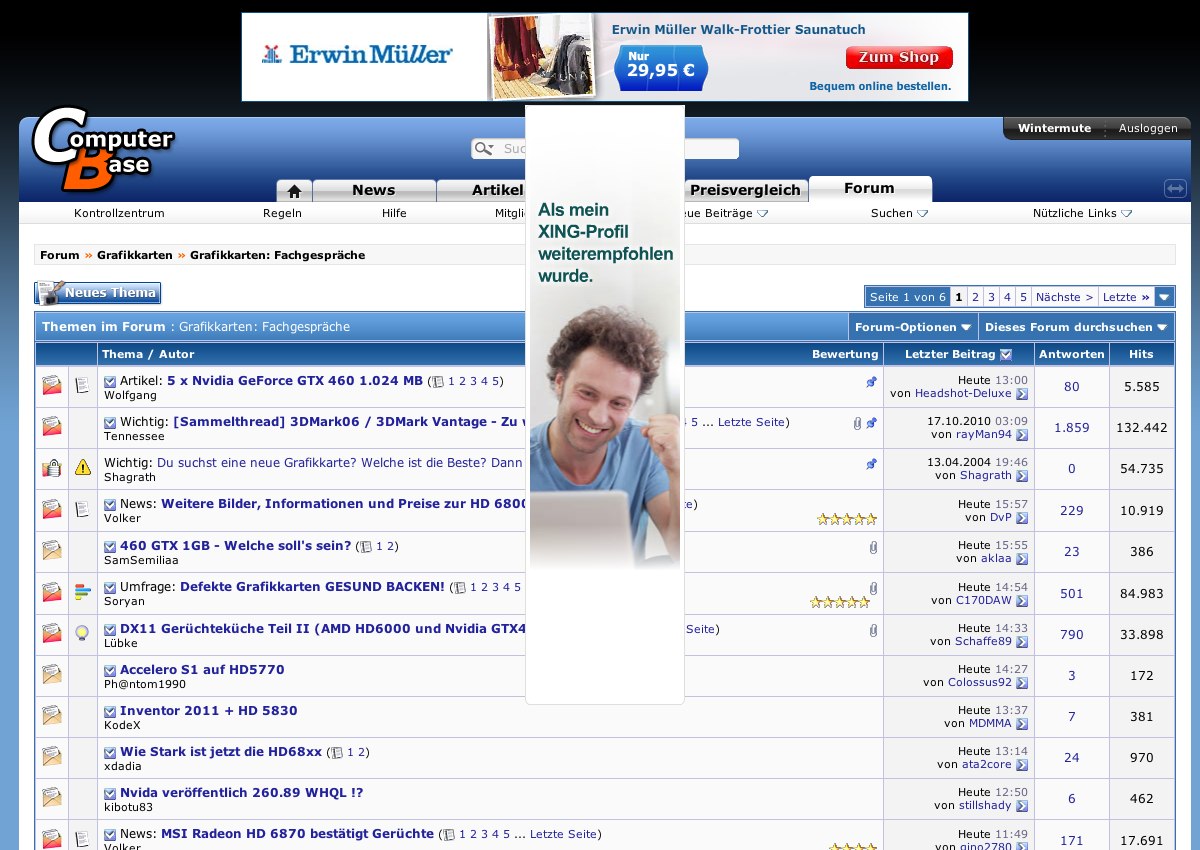The width and height of the screenshot is (1200, 850).
Task: Sort by Antworten column header
Action: click(x=1072, y=354)
